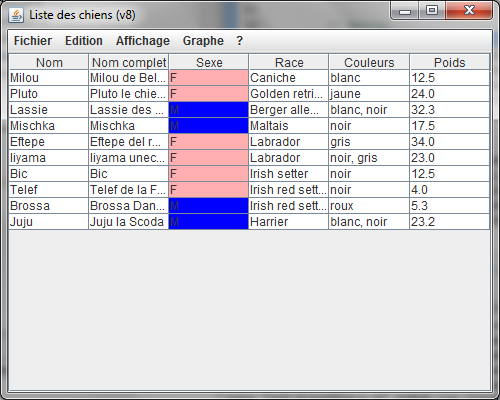Open the Fichier menu

33,41
